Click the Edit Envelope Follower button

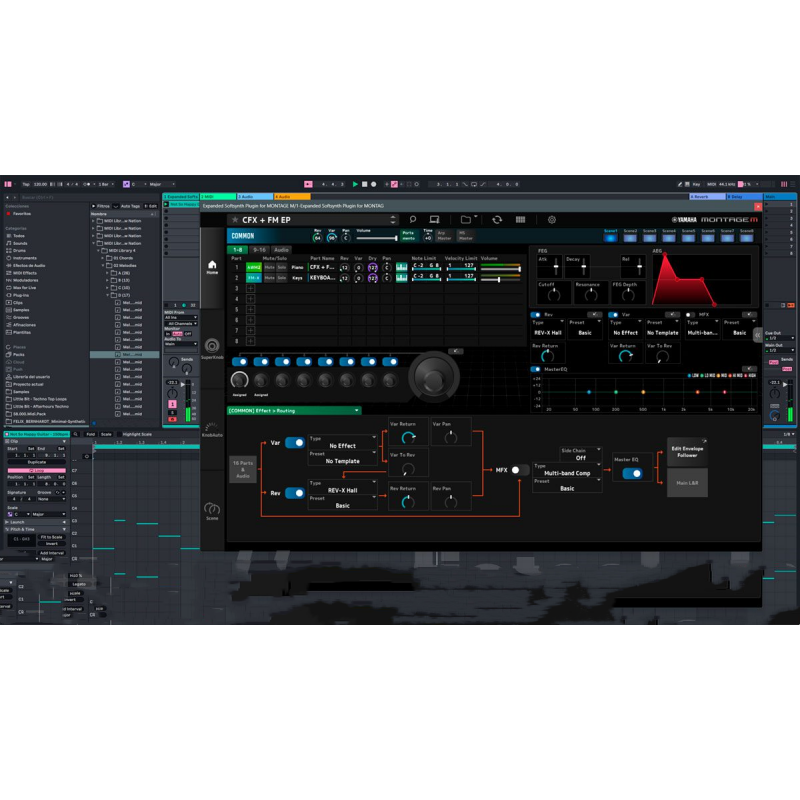click(x=687, y=452)
